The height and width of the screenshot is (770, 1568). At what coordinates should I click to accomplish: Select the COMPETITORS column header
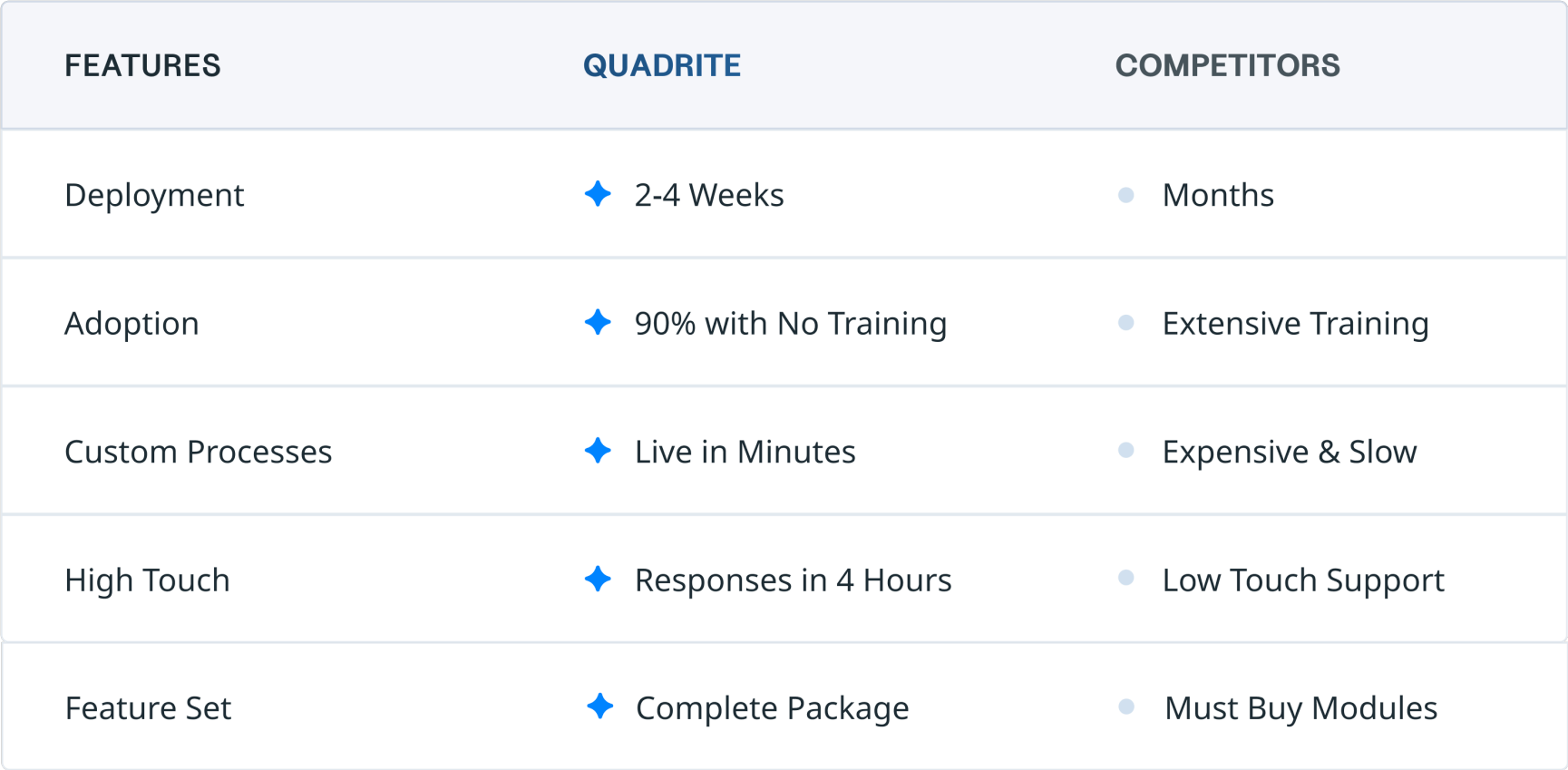[x=1228, y=65]
